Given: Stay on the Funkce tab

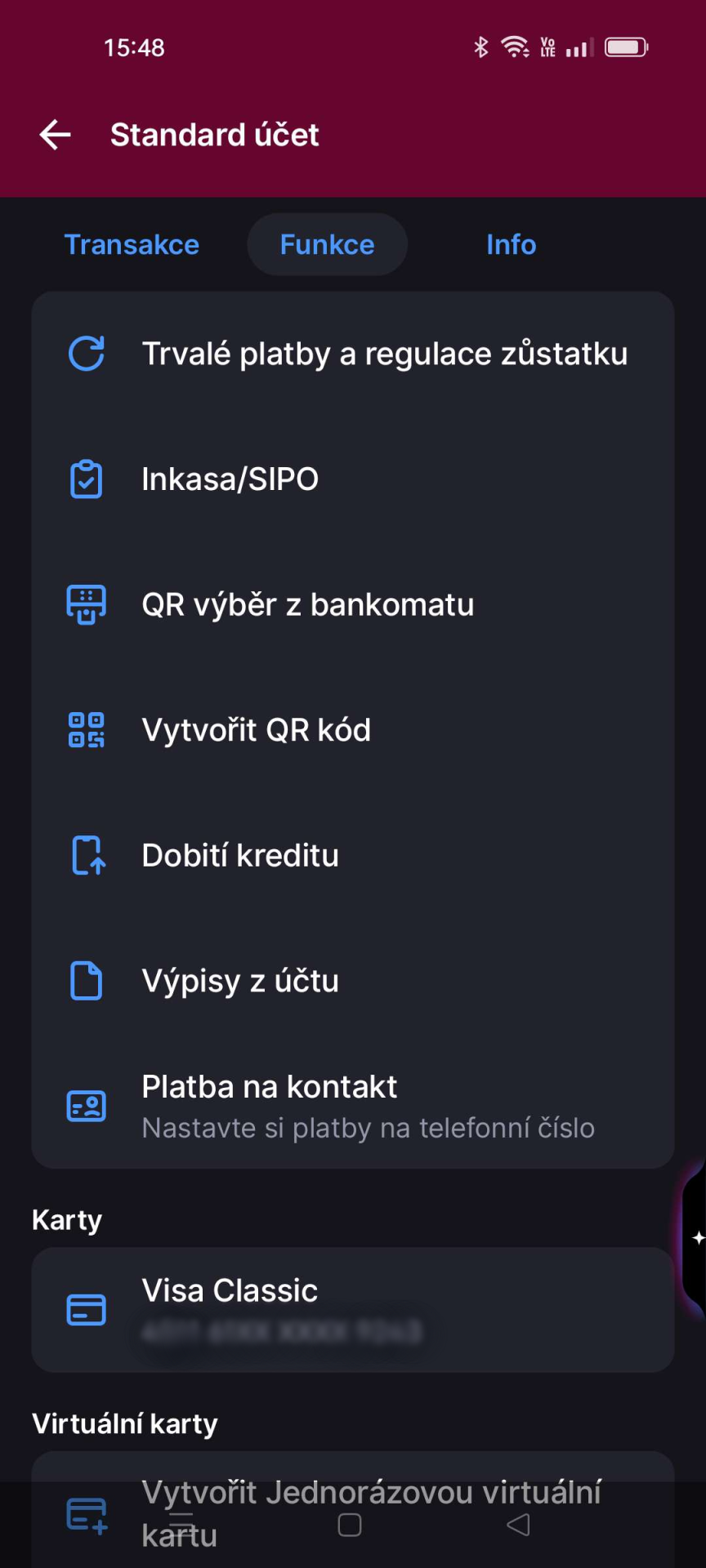Looking at the screenshot, I should pyautogui.click(x=327, y=243).
